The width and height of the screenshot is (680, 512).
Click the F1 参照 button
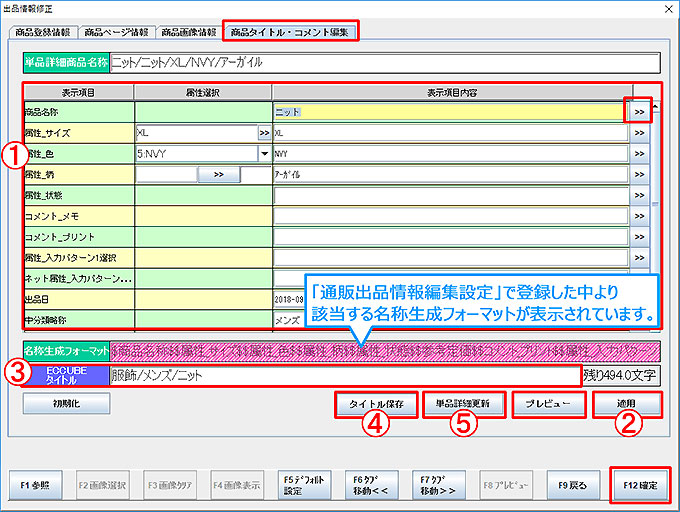click(35, 485)
